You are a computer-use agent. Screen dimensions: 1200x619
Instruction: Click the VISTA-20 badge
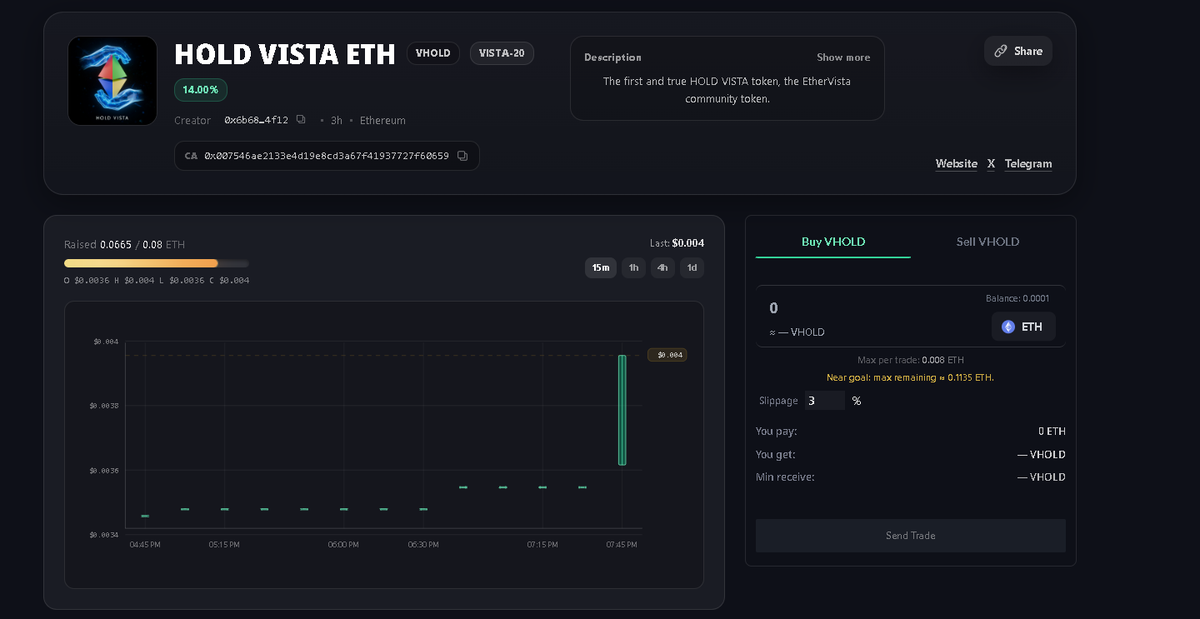click(502, 53)
